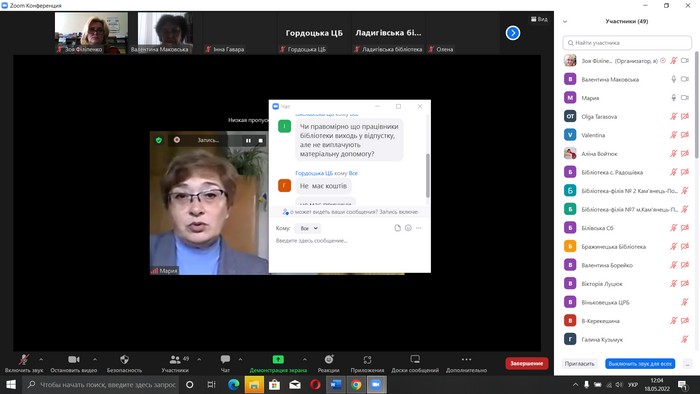Viewport: 700px width, 394px height.
Task: Click the Windows taskbar search box
Action: pos(100,385)
